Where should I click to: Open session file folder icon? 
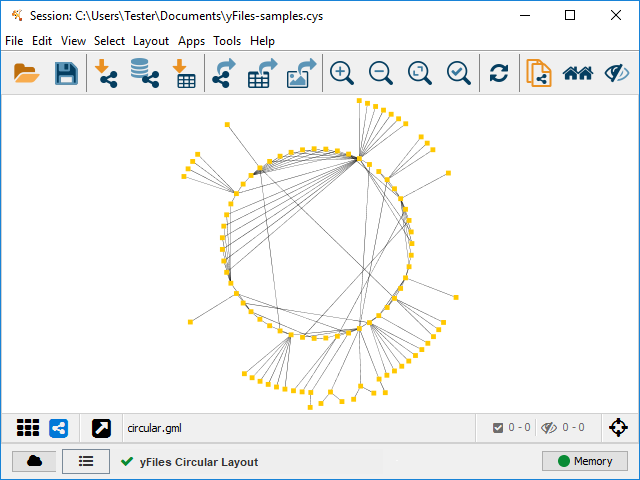click(27, 73)
